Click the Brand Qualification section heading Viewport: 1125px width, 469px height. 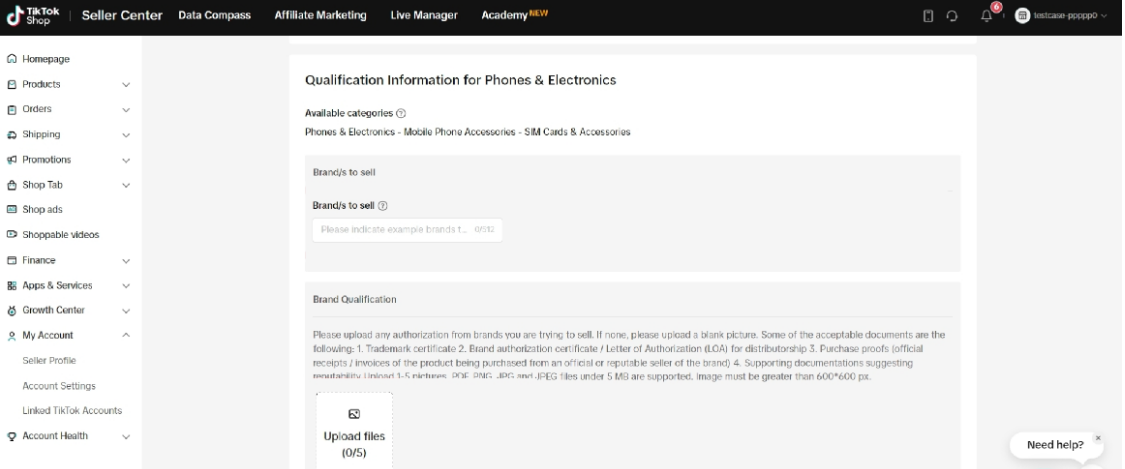point(354,299)
